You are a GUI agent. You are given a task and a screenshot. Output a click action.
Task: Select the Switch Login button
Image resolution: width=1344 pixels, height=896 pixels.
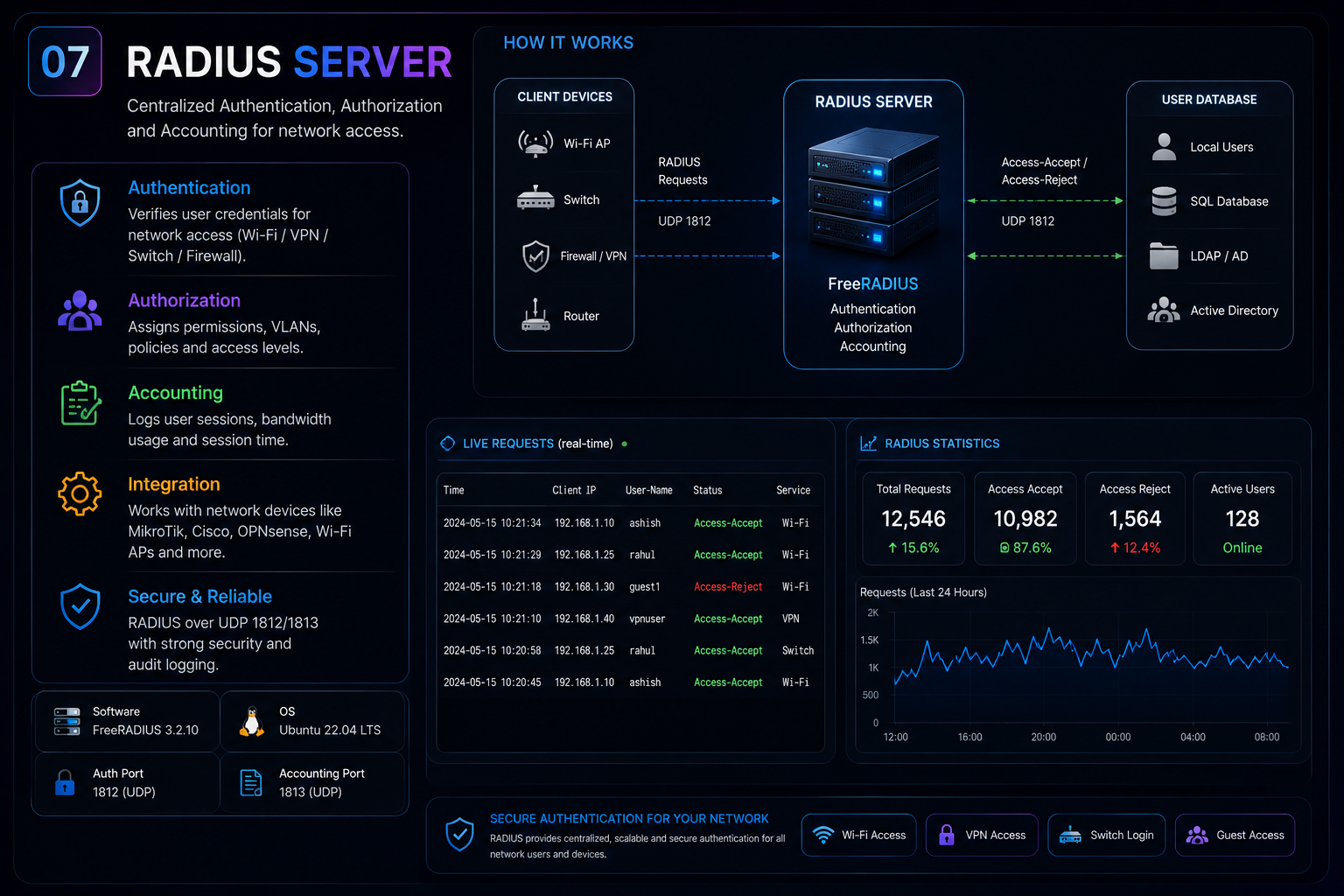tap(1106, 835)
